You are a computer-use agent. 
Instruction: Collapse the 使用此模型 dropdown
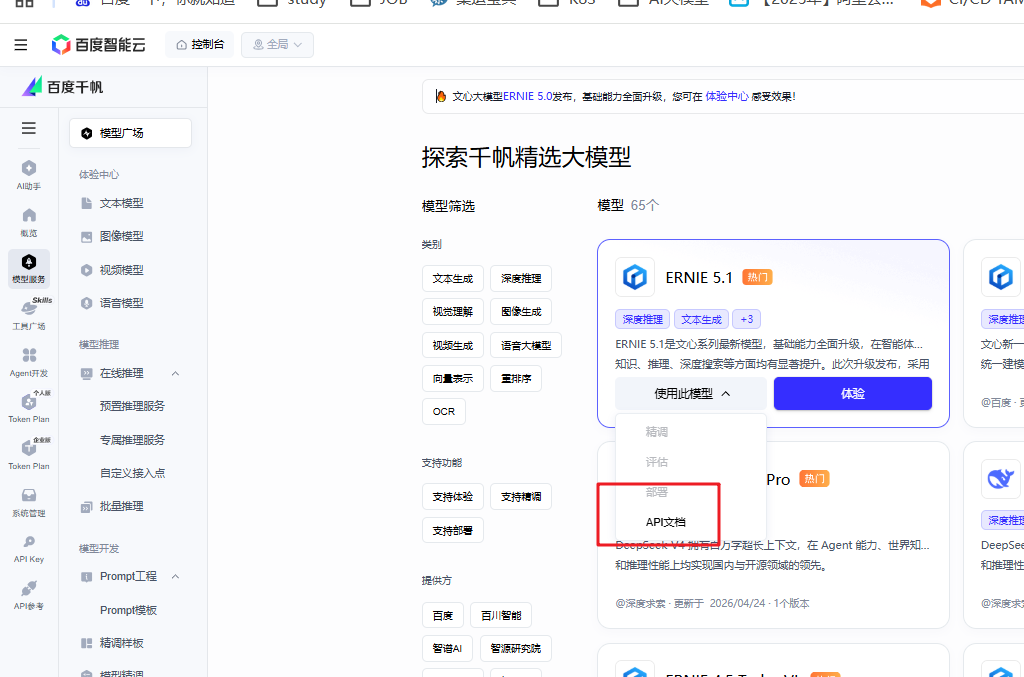[x=691, y=394]
